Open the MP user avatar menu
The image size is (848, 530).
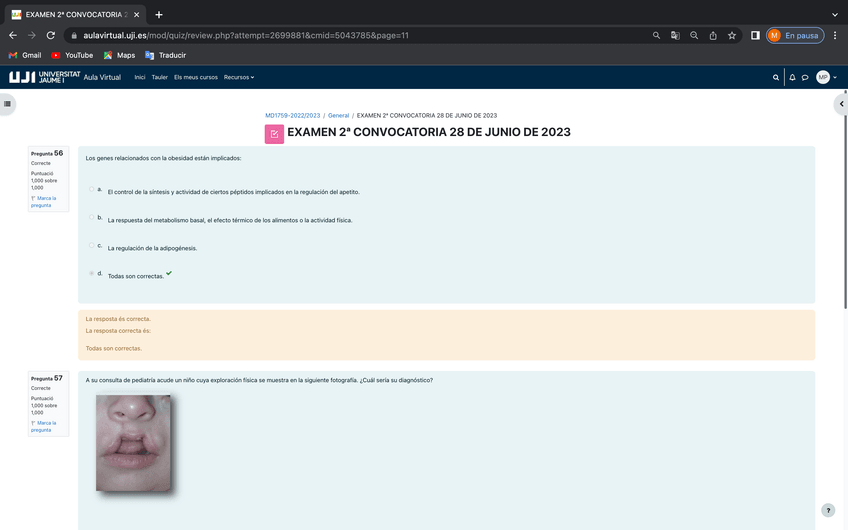(826, 77)
